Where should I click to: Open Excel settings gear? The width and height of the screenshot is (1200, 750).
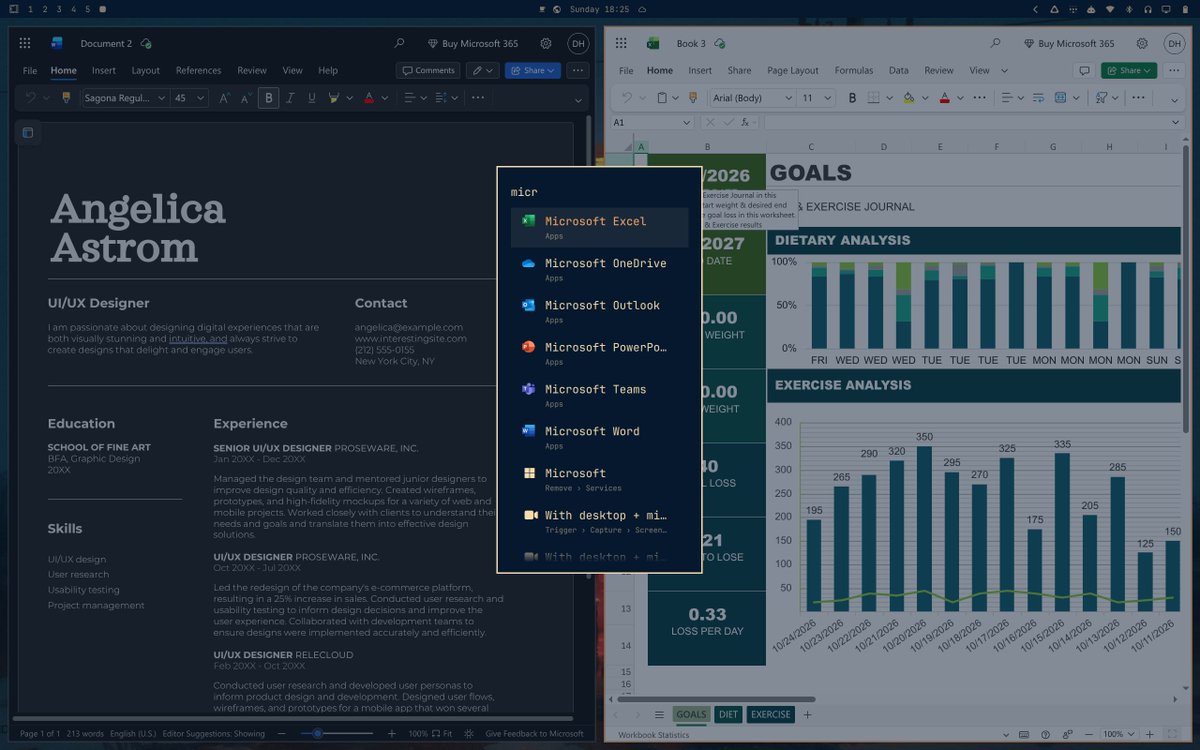[1142, 43]
